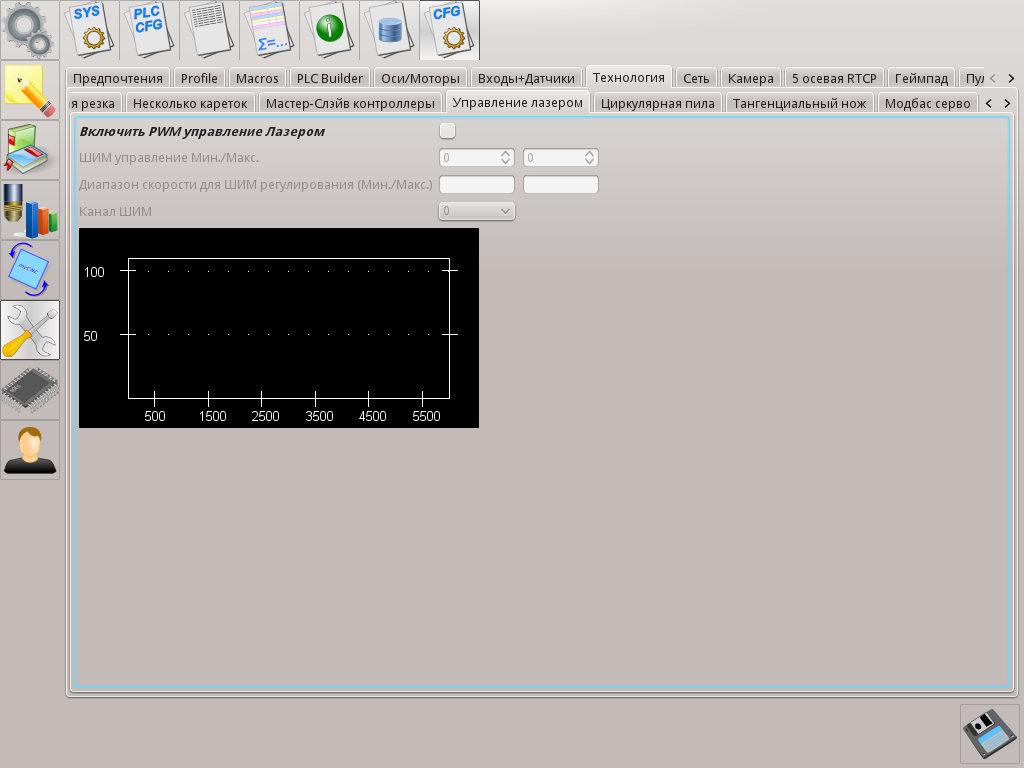The height and width of the screenshot is (768, 1024).
Task: Click maximum speed range input field
Action: point(561,185)
